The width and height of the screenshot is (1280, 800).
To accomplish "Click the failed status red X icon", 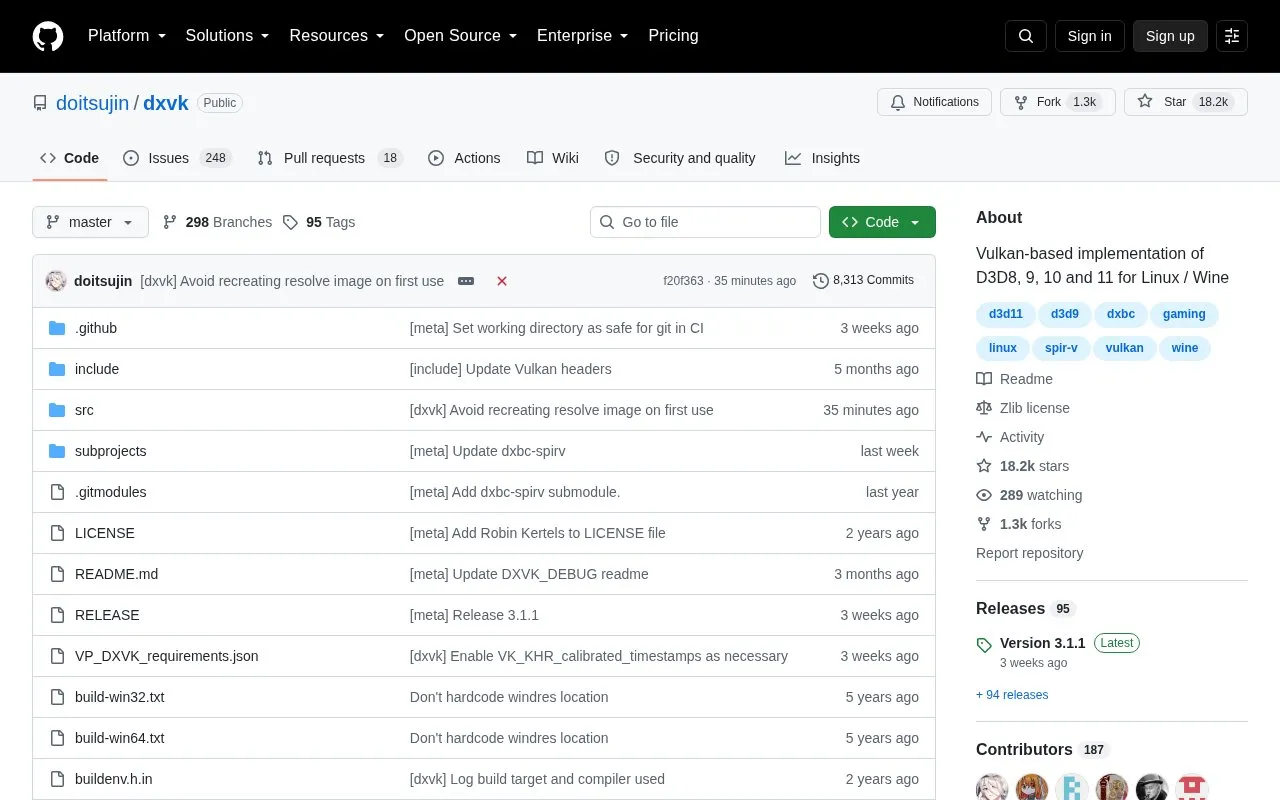I will point(502,281).
